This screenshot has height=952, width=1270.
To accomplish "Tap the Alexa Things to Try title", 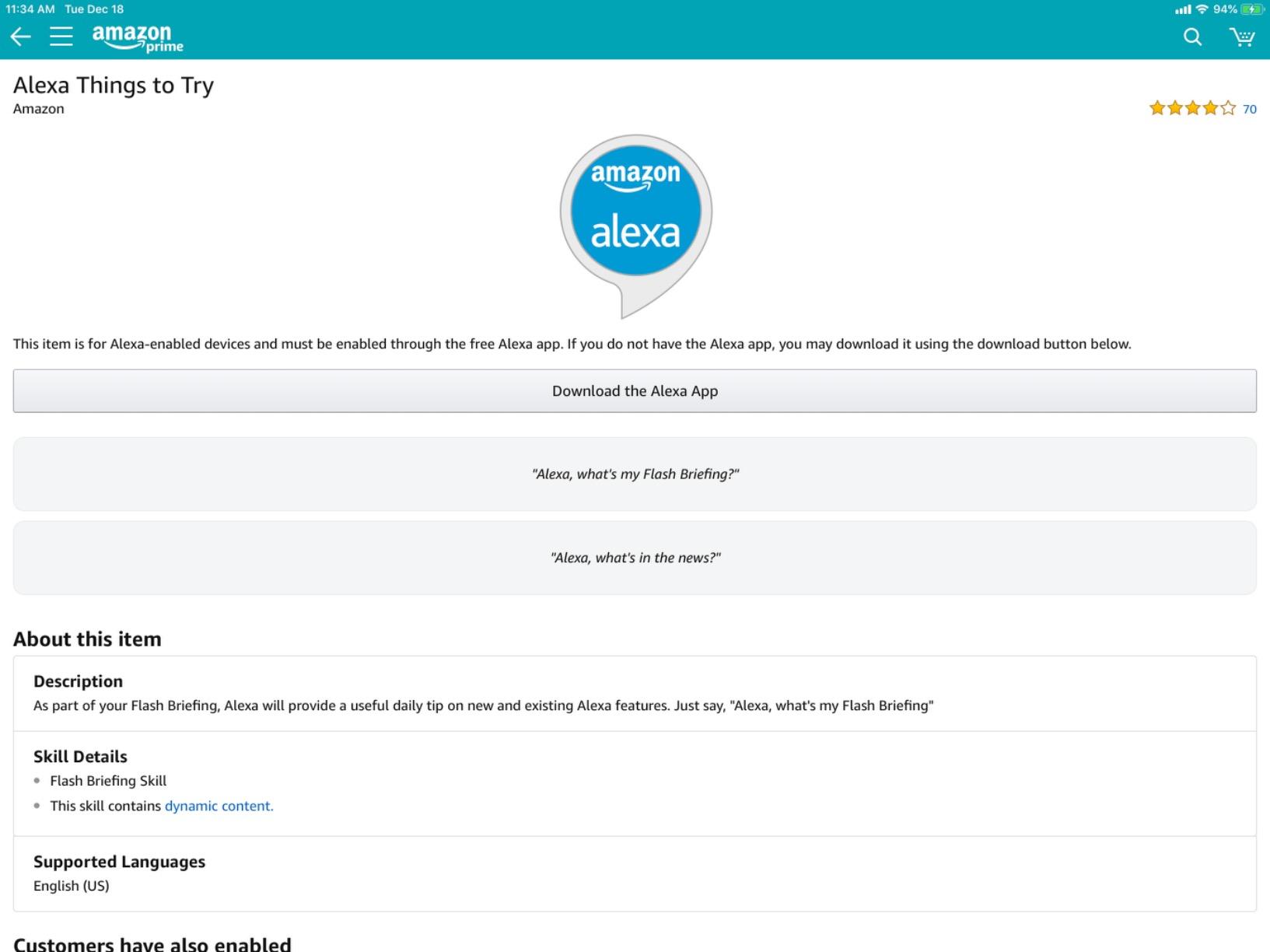I will pos(113,86).
